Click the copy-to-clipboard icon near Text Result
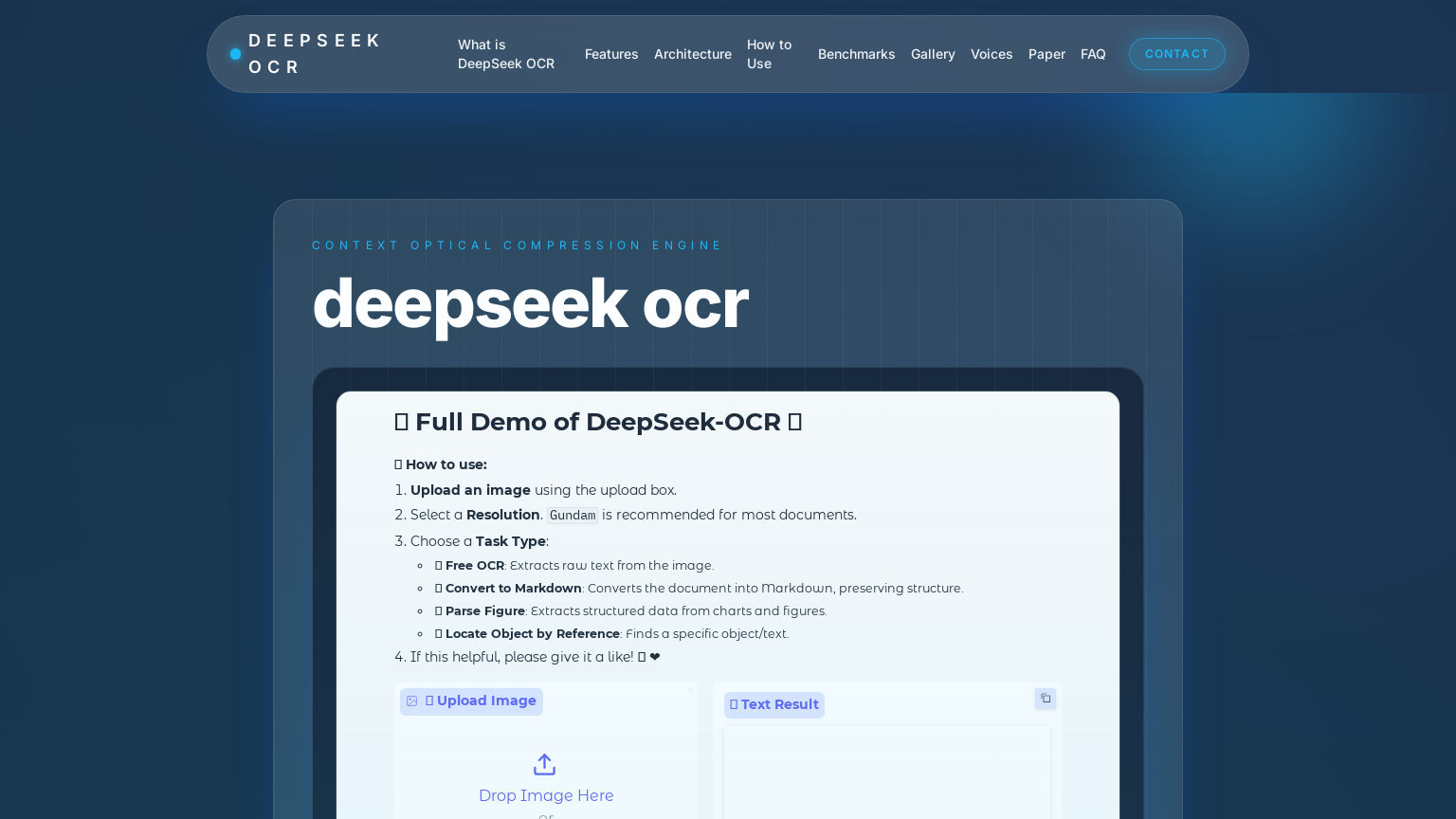The width and height of the screenshot is (1456, 819). [x=1045, y=698]
